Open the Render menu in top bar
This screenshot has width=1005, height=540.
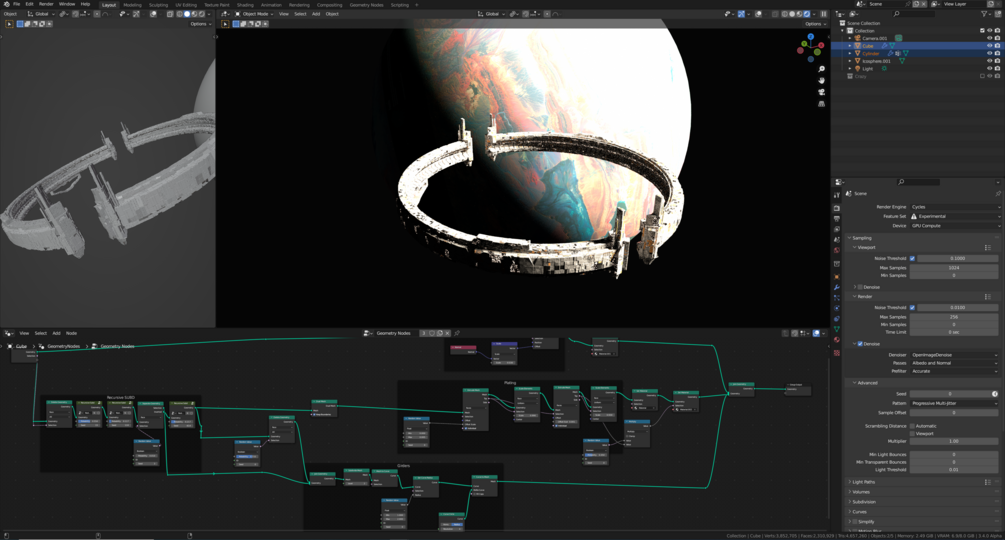tap(46, 4)
